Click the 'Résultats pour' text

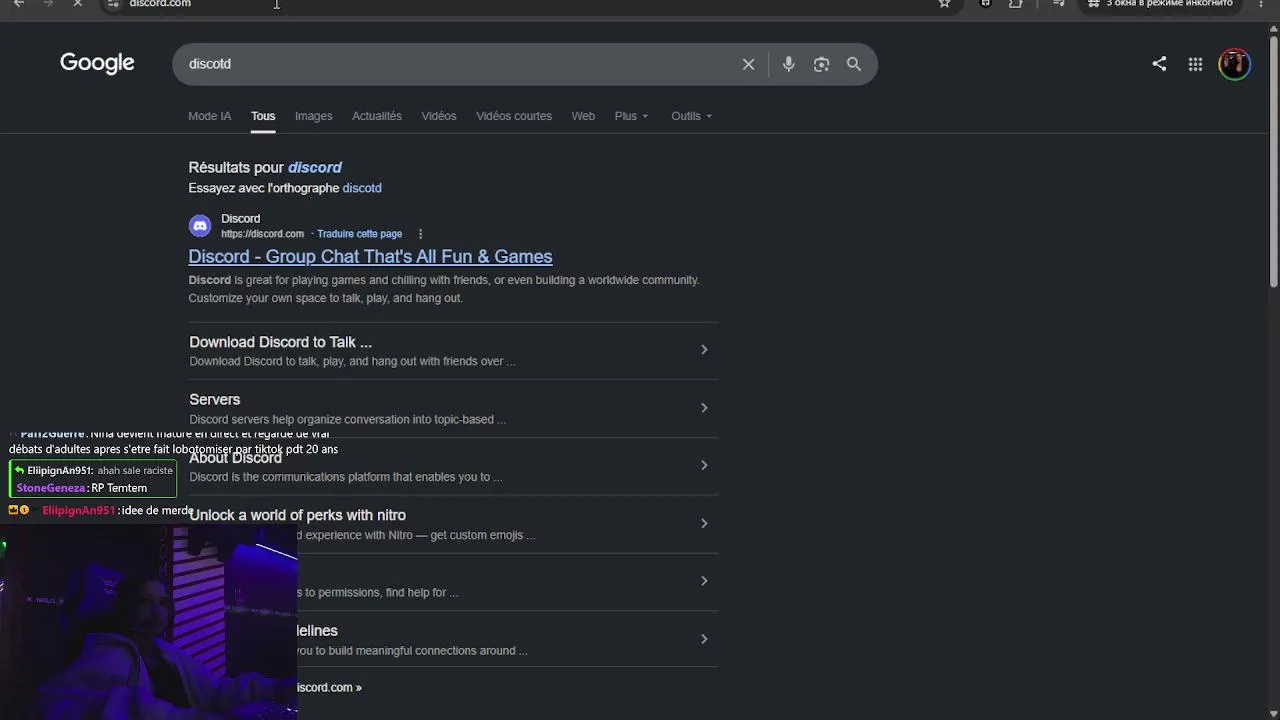[236, 168]
